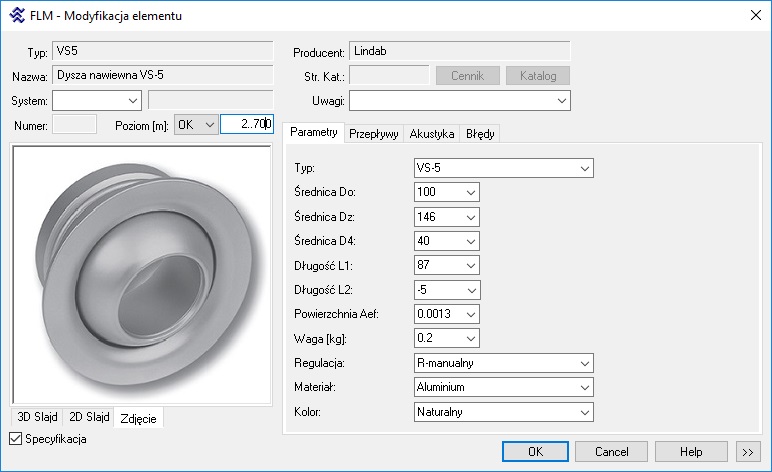This screenshot has height=472, width=772.
Task: Open the Poziom OK dropdown
Action: [x=196, y=125]
